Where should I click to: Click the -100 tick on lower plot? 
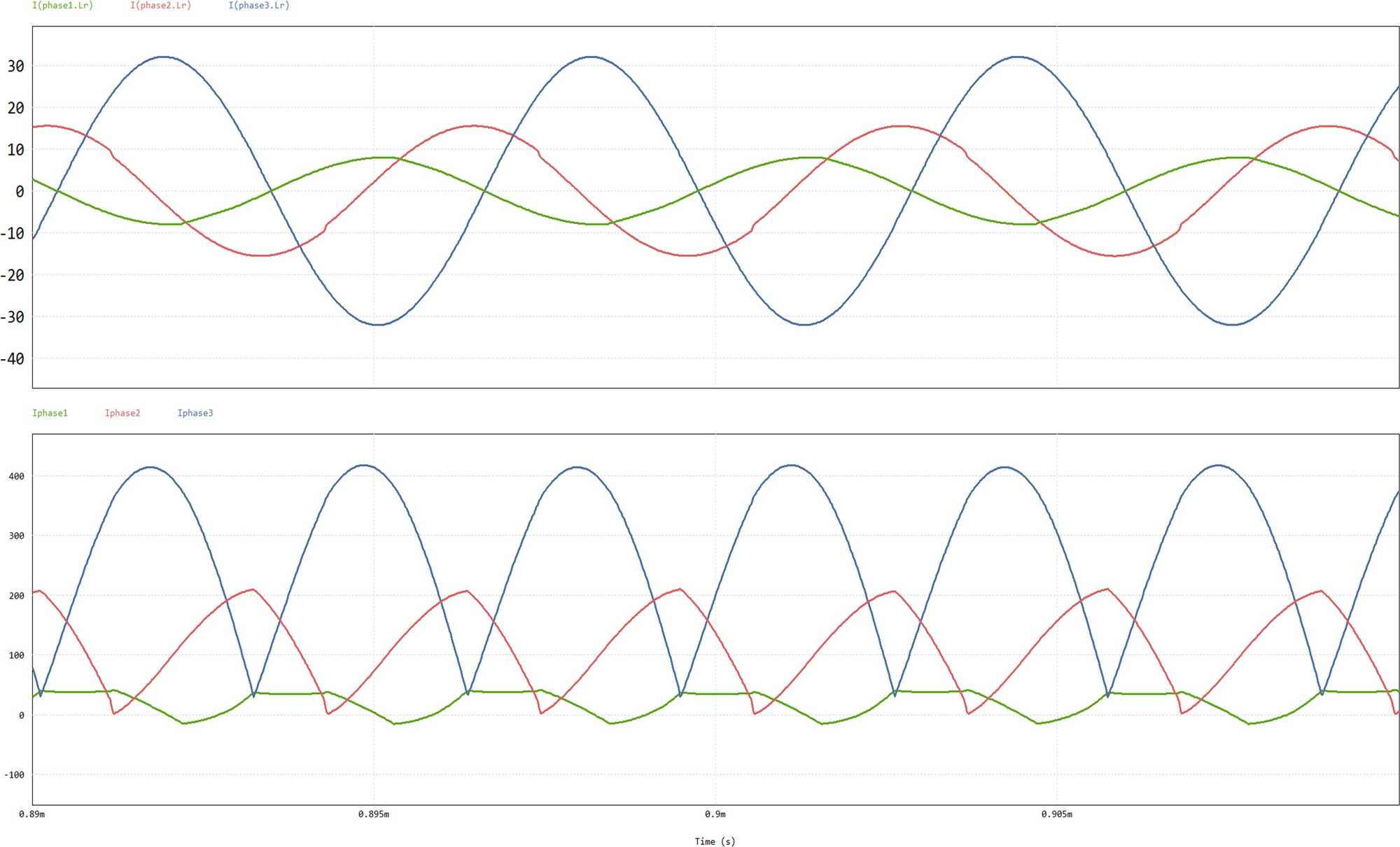coord(14,775)
